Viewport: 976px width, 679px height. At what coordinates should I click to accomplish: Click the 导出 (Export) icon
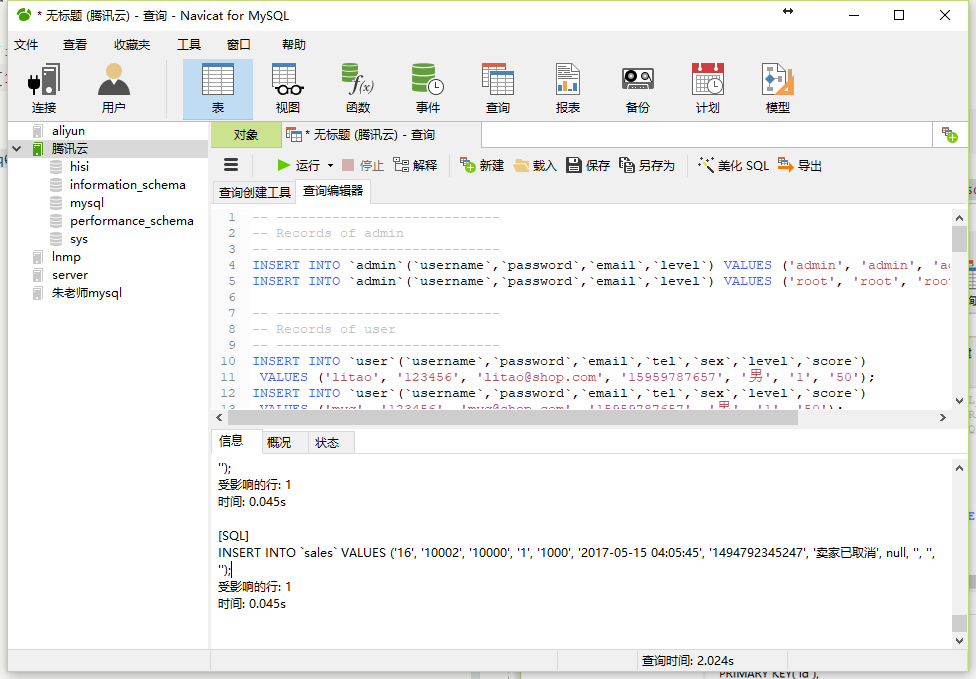[800, 165]
